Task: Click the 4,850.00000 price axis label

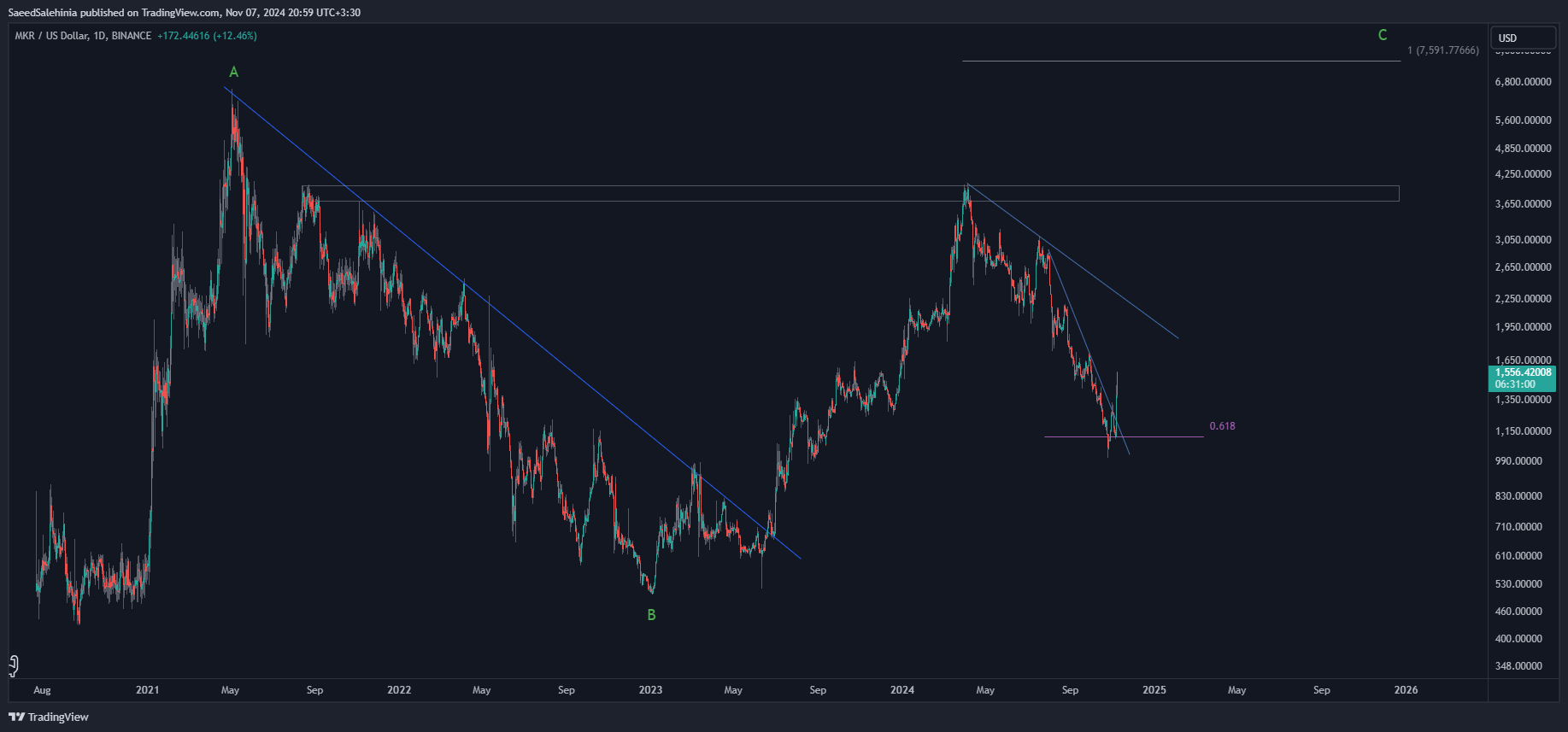Action: (x=1523, y=149)
